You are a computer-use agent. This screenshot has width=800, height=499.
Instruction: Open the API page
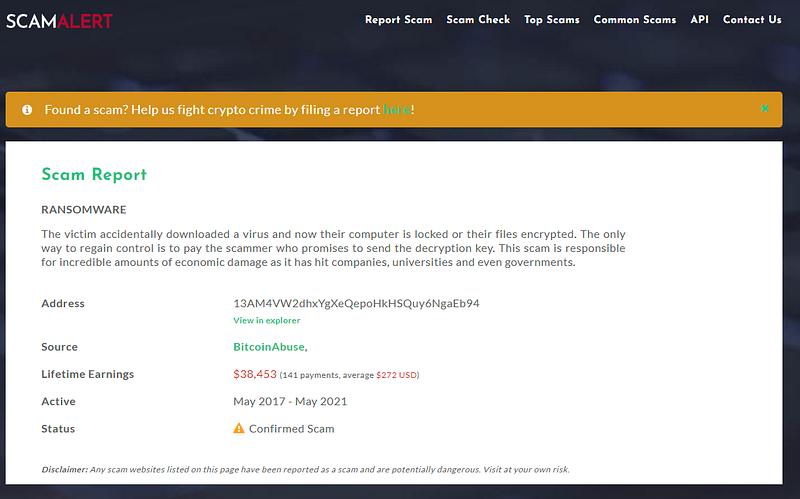(x=699, y=20)
